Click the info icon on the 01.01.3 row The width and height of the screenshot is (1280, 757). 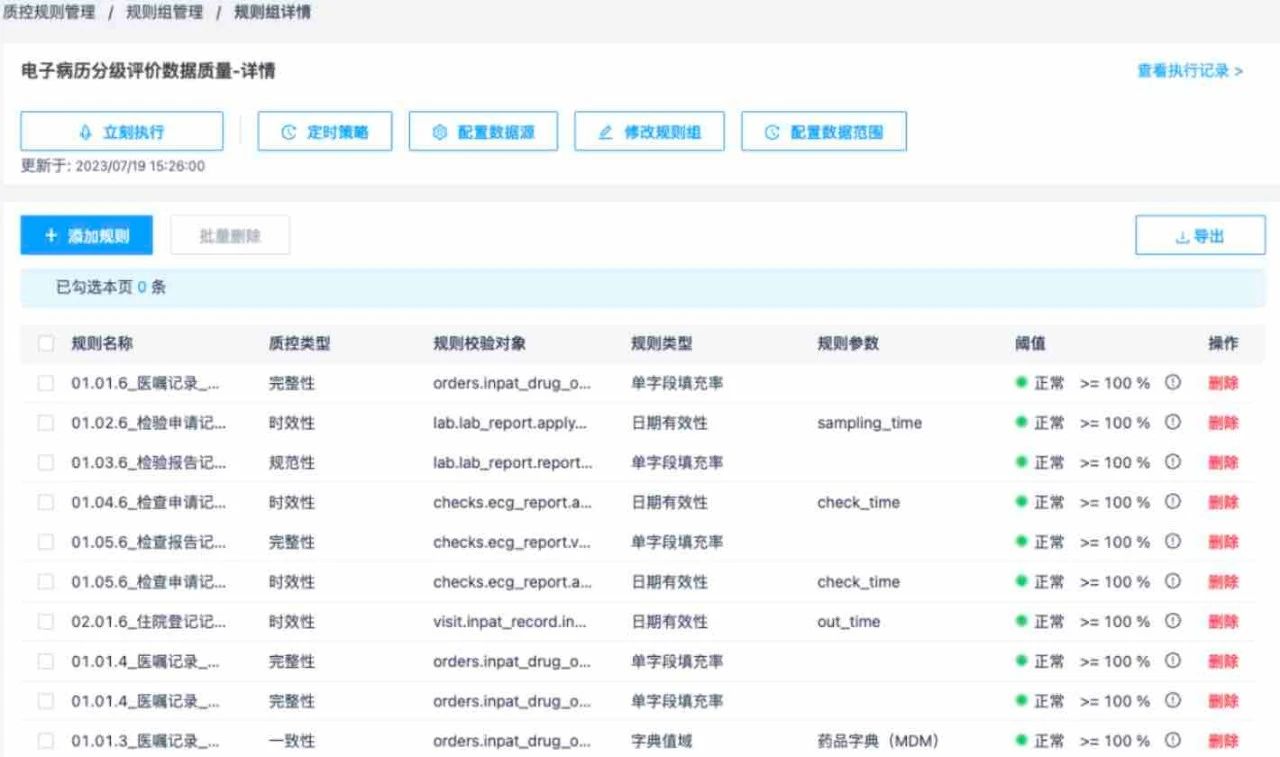[x=1172, y=741]
